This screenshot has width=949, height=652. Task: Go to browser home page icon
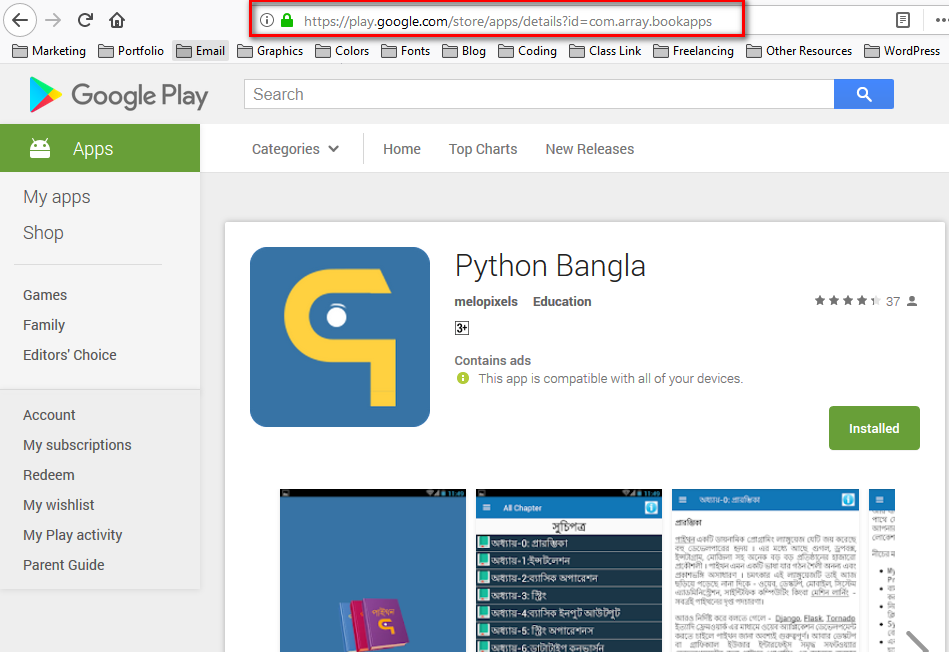[x=117, y=20]
